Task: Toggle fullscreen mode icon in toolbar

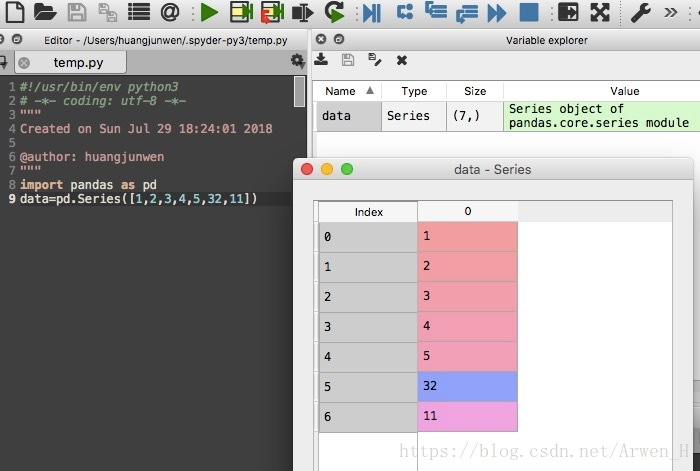Action: coord(600,13)
